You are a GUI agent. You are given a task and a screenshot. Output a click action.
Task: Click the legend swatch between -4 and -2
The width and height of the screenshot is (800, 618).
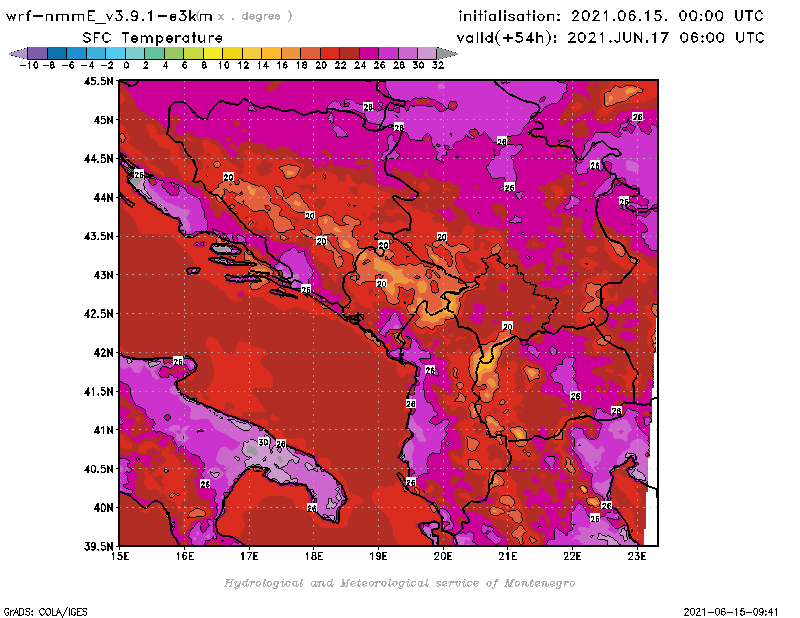tap(96, 53)
